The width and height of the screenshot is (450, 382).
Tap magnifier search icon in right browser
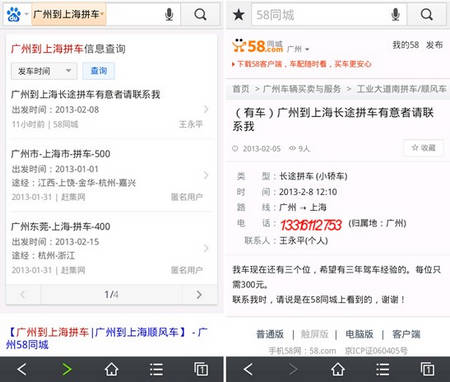(x=426, y=15)
